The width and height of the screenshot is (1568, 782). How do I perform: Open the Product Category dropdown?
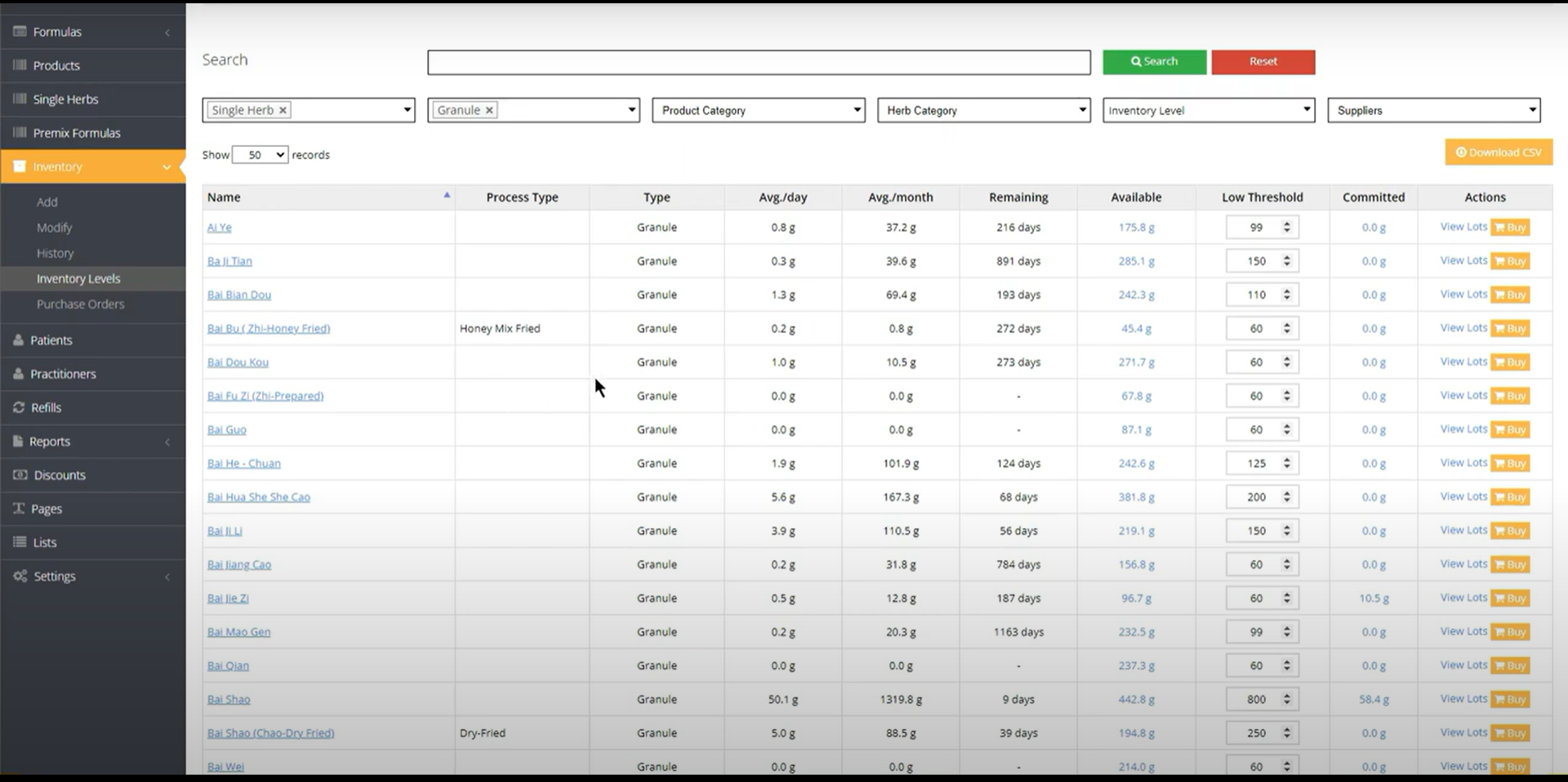759,110
